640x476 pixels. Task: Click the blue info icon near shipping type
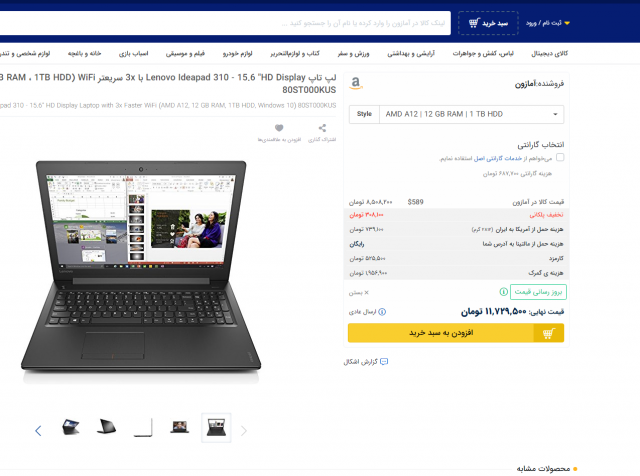point(382,312)
